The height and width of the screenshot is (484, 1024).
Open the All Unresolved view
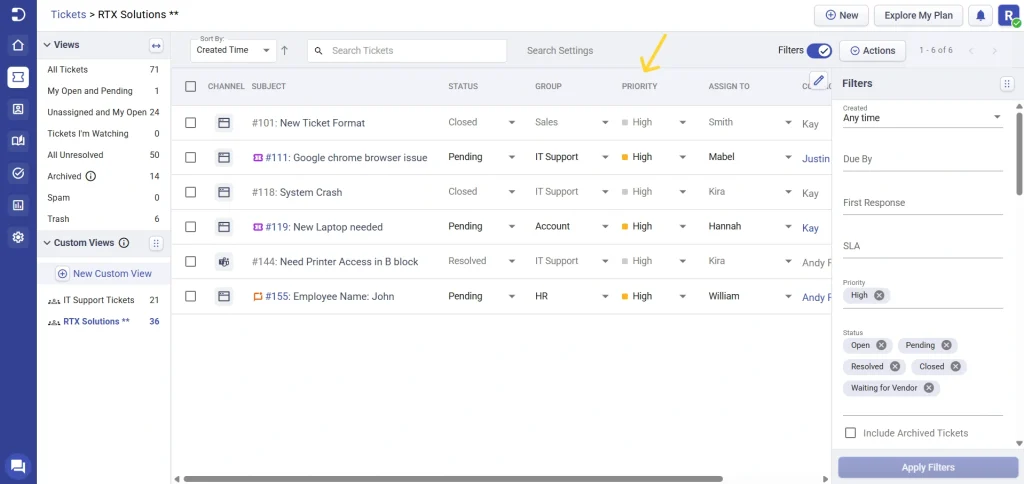click(x=103, y=155)
